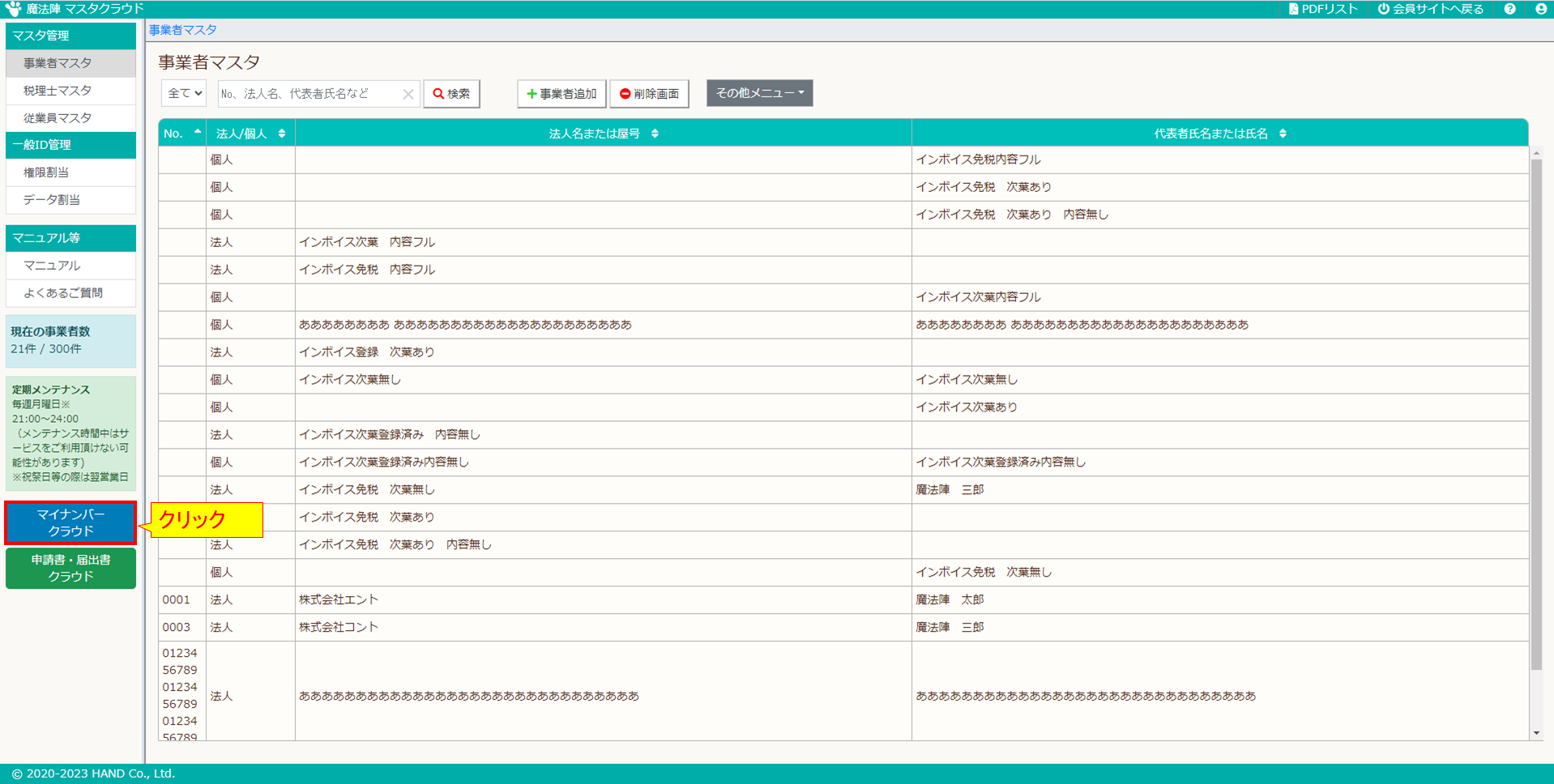Click the 定期メンテナンス notice panel
Screen dimensions: 1554x784
click(x=70, y=433)
